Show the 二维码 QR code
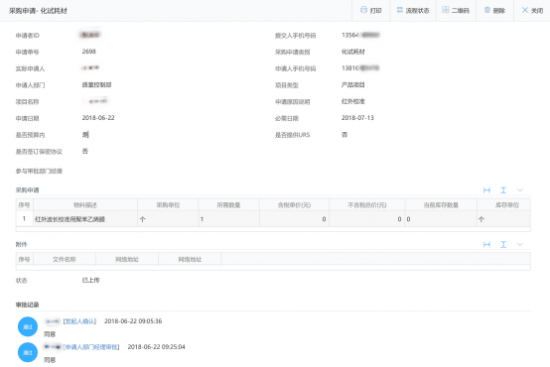Image resolution: width=550 pixels, height=367 pixels. [x=455, y=11]
